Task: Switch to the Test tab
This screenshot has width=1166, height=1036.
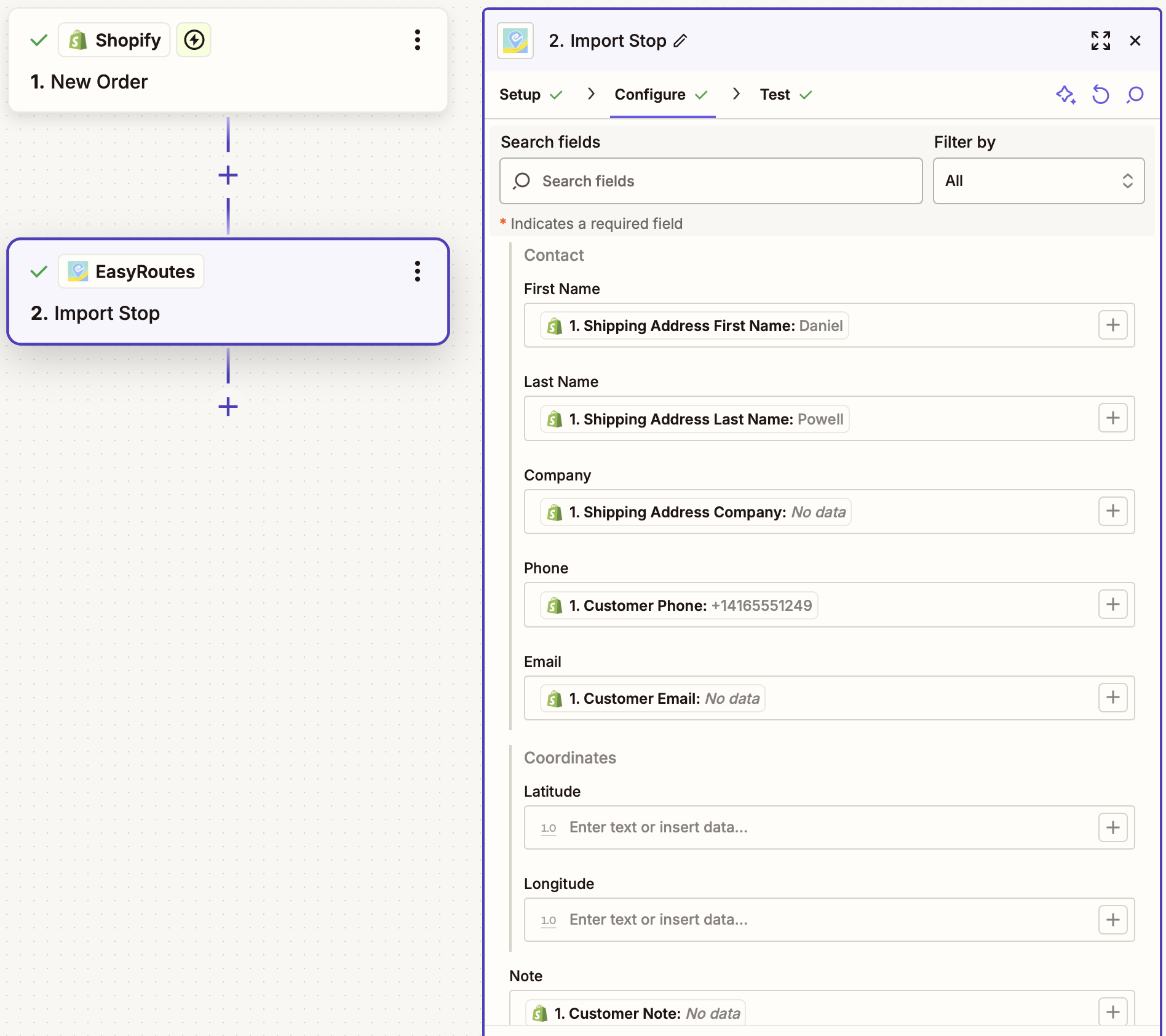Action: (786, 95)
